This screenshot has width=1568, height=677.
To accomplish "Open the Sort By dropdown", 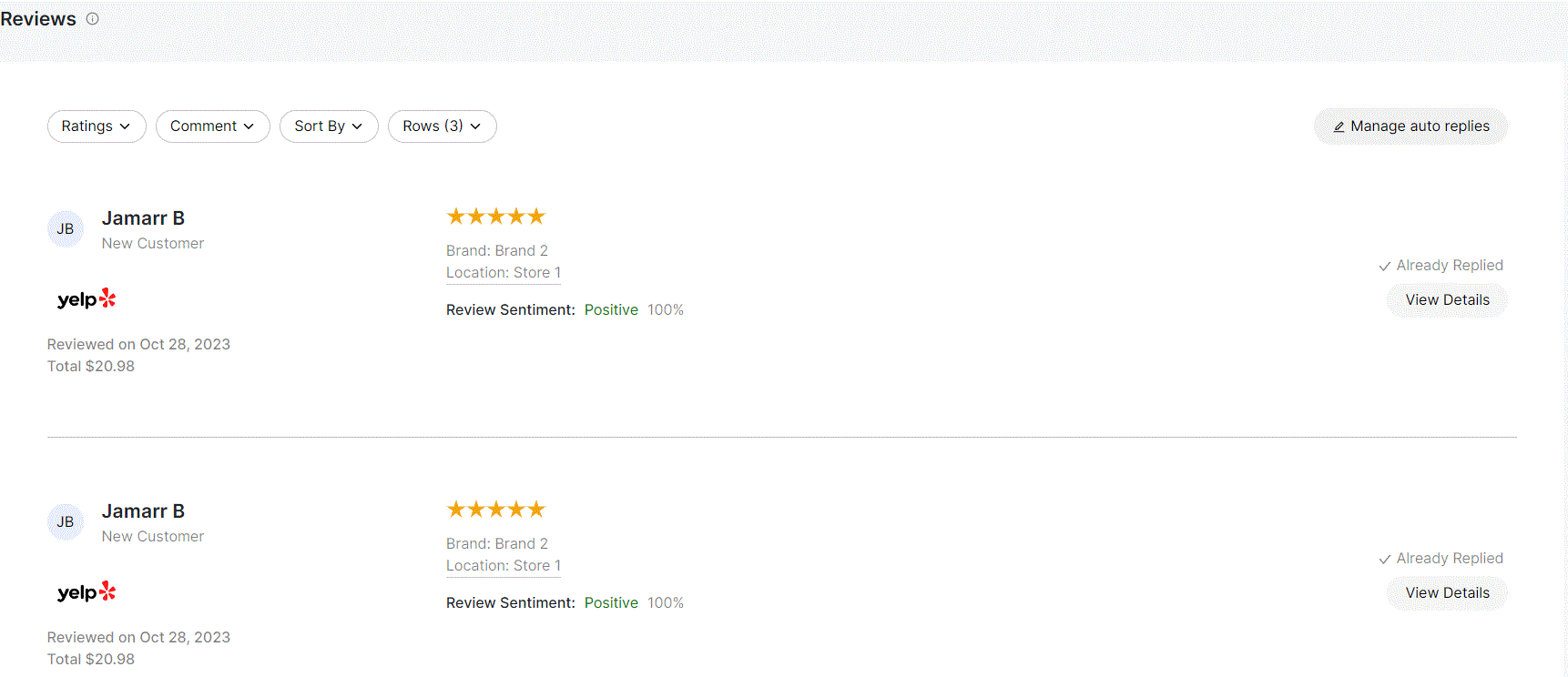I will (x=329, y=126).
